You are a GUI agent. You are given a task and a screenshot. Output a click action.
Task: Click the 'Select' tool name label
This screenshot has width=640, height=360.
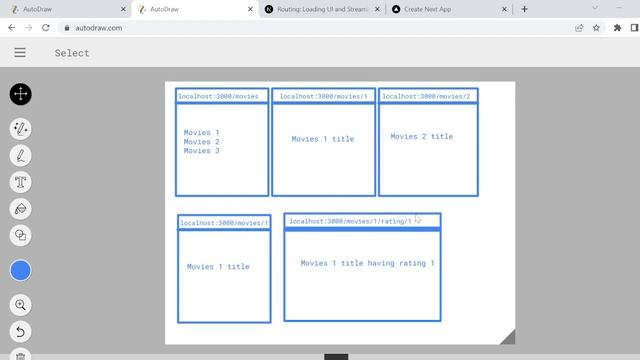(72, 53)
